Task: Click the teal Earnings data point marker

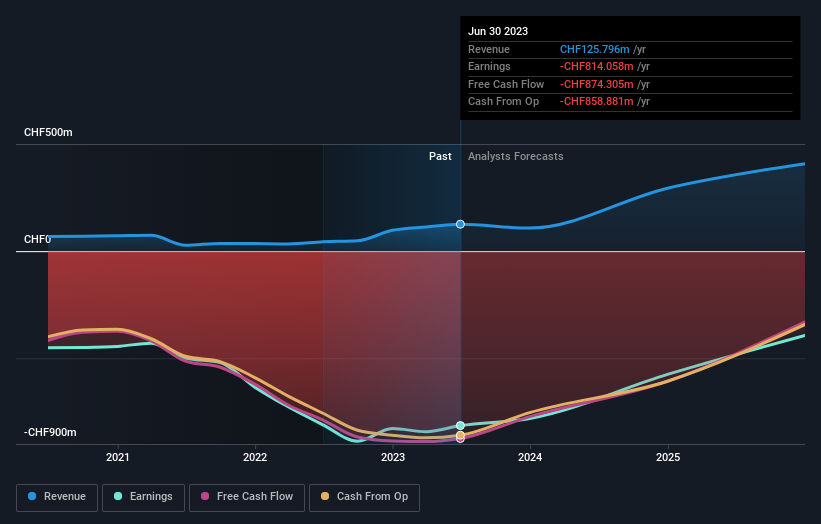Action: 460,425
